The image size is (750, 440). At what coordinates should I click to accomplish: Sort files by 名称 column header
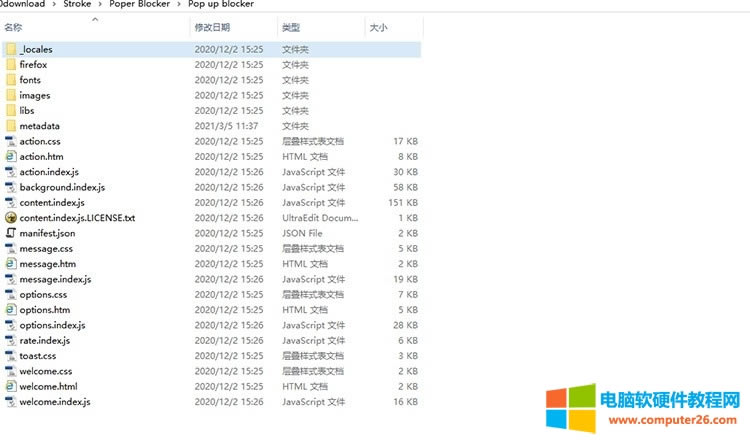coord(14,28)
